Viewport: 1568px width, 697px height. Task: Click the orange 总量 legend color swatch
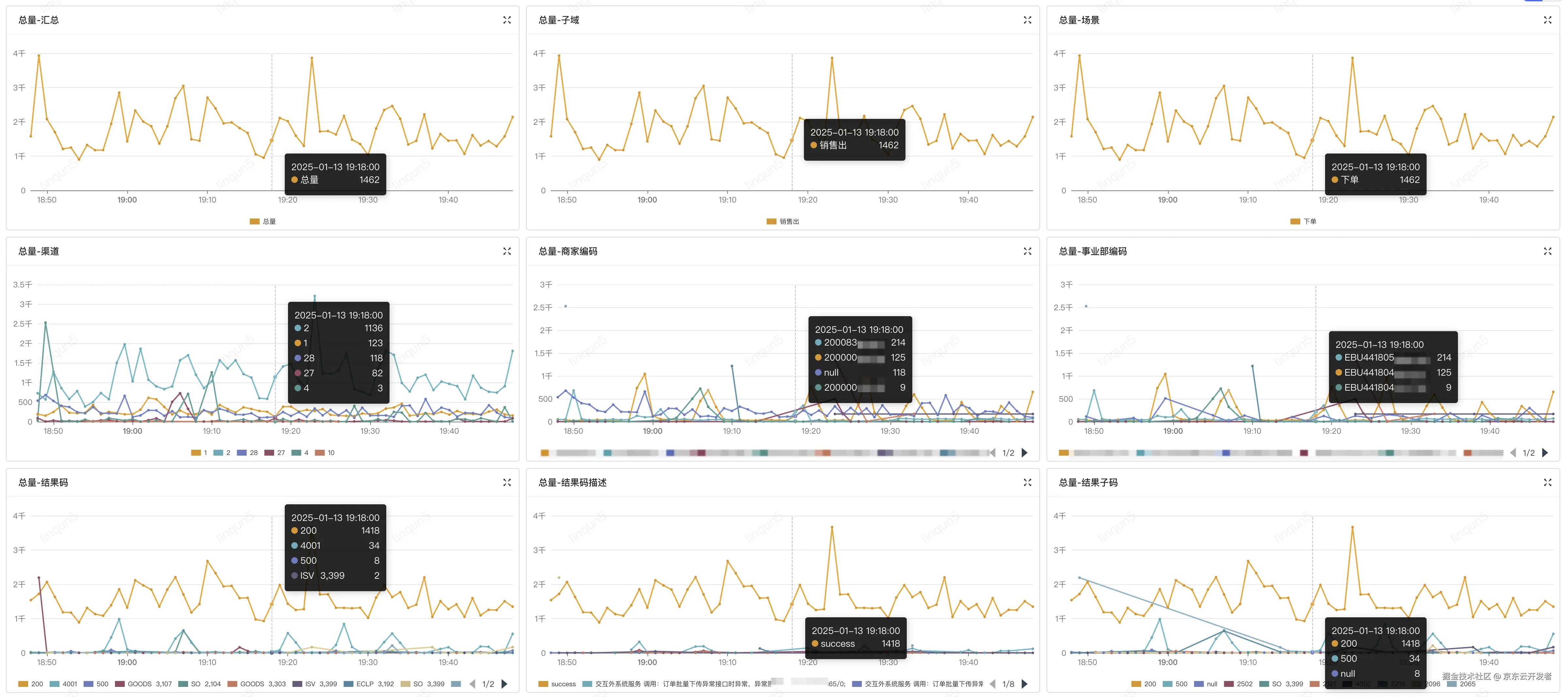tap(254, 221)
